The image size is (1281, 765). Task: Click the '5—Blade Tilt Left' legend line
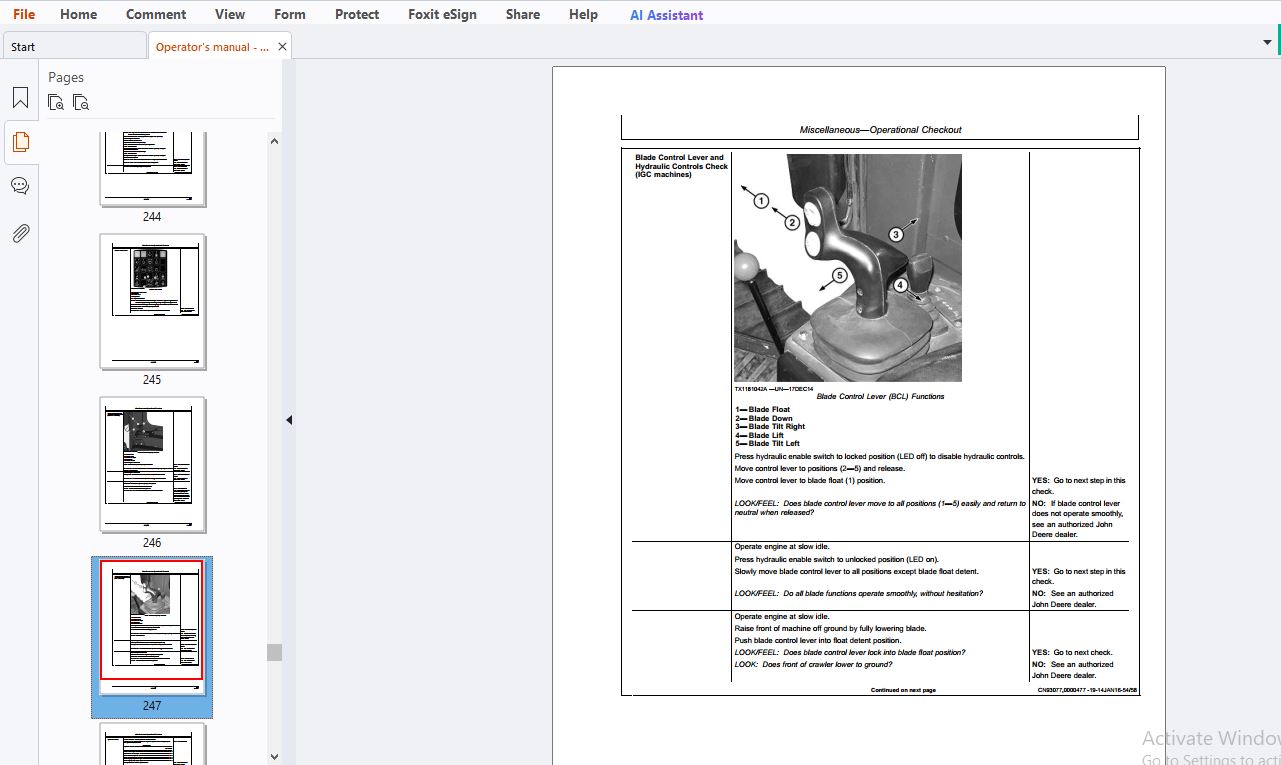pyautogui.click(x=767, y=444)
